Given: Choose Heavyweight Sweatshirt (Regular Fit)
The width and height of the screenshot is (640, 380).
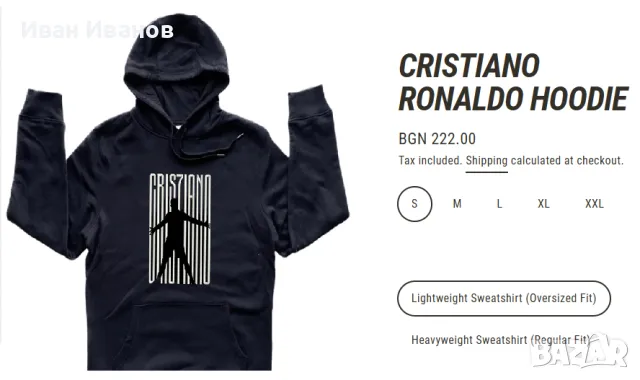Looking at the screenshot, I should click(501, 340).
